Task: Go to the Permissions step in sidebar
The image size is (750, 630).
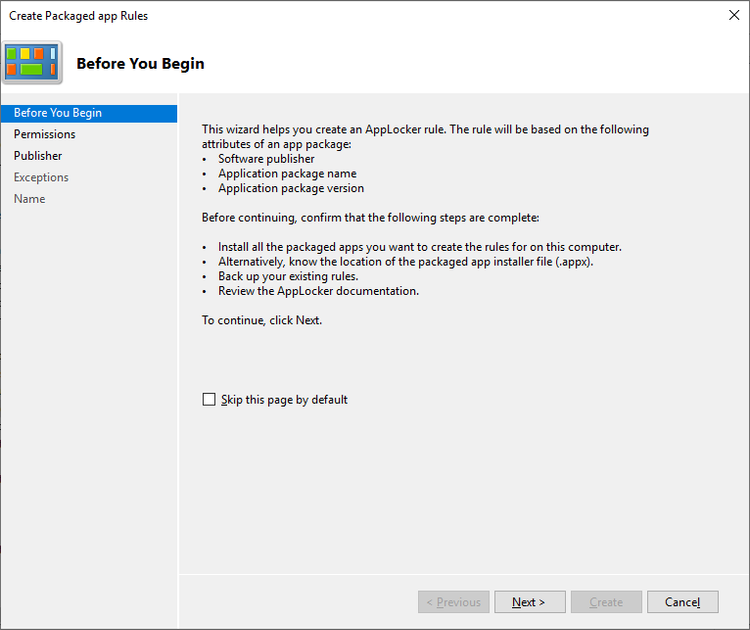Action: coord(45,134)
